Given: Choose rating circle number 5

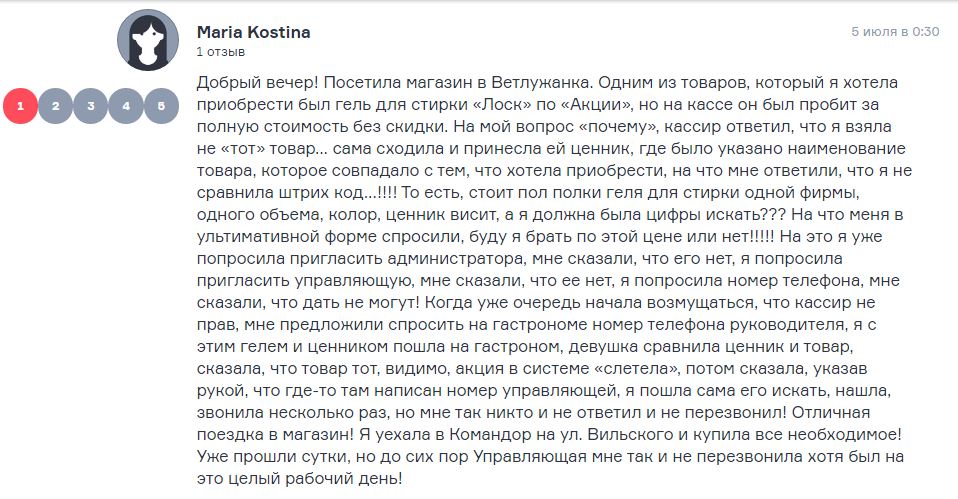Looking at the screenshot, I should pyautogui.click(x=161, y=106).
